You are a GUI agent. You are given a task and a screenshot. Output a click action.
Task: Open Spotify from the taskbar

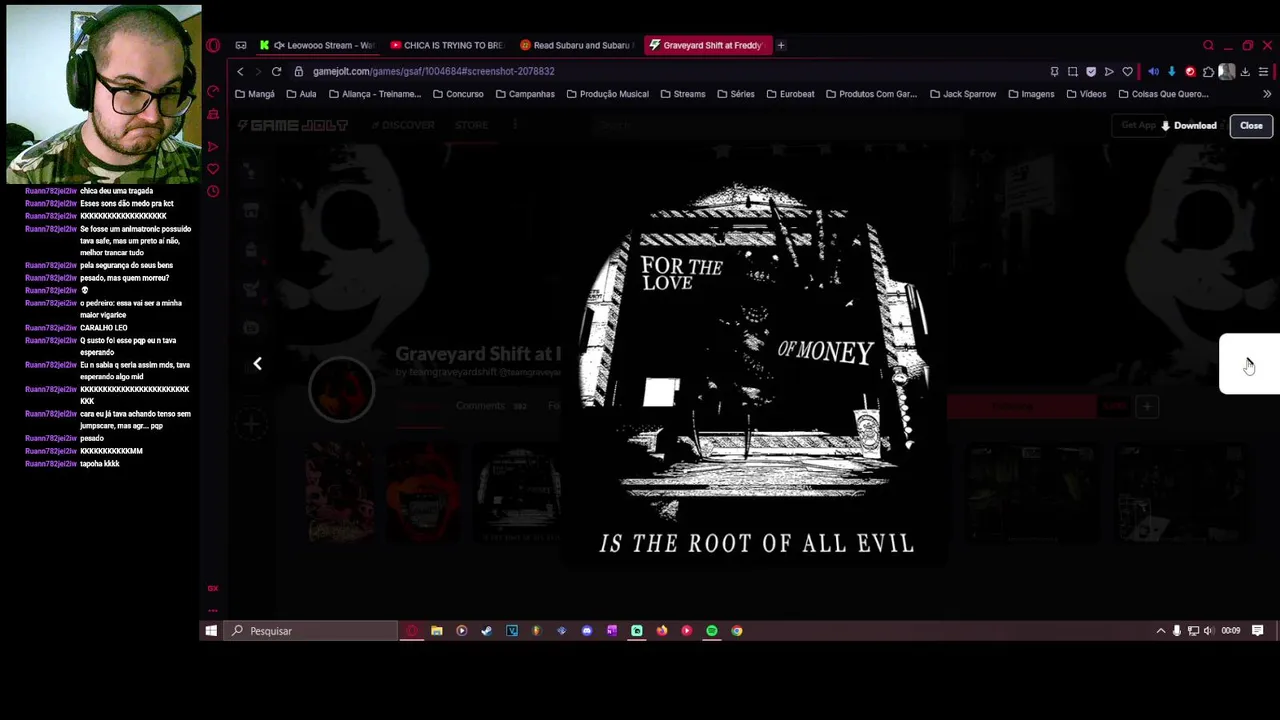point(712,631)
